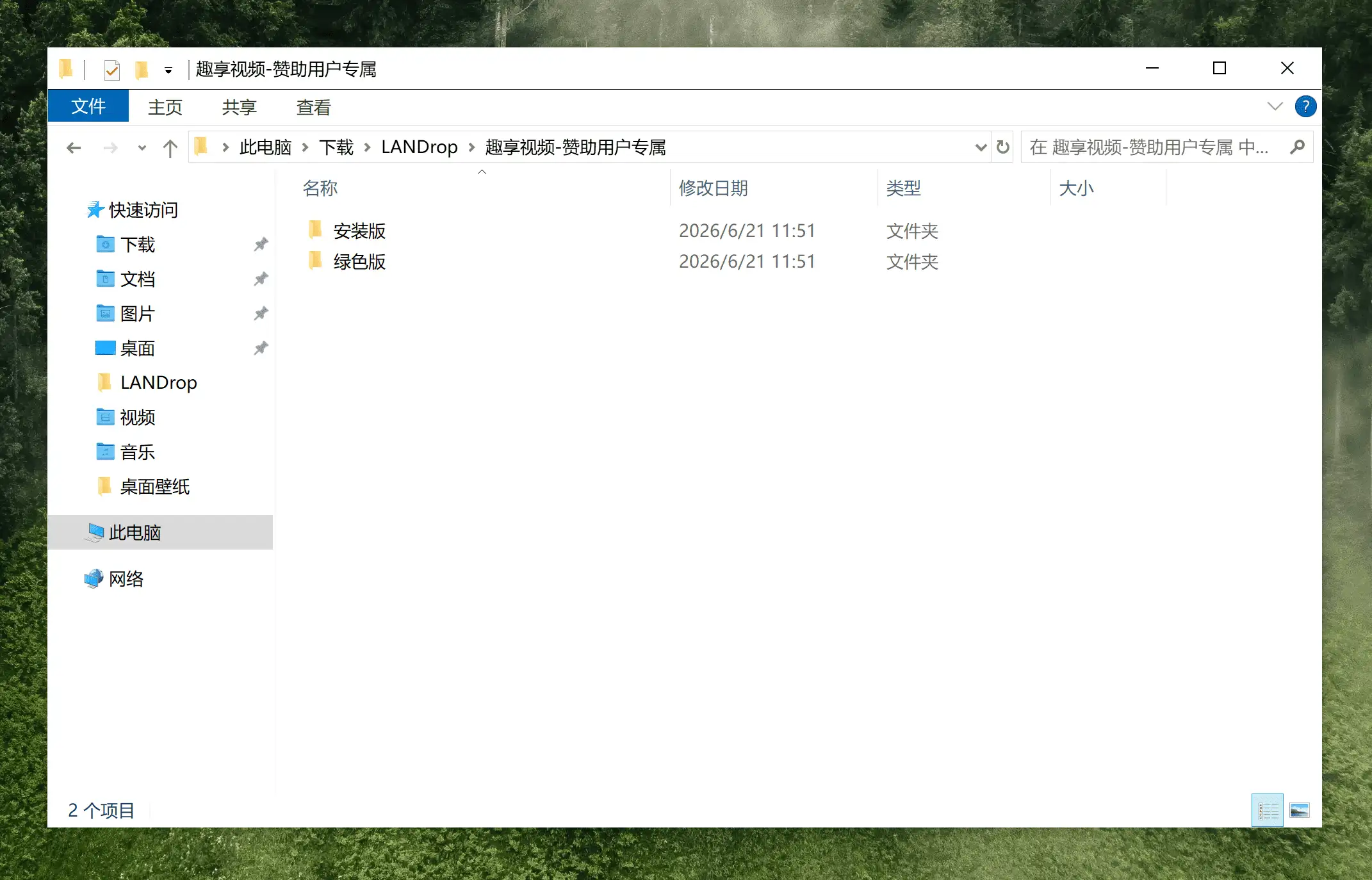Expand the chevron after 下载 in the address bar
1372x880 pixels.
pyautogui.click(x=368, y=147)
